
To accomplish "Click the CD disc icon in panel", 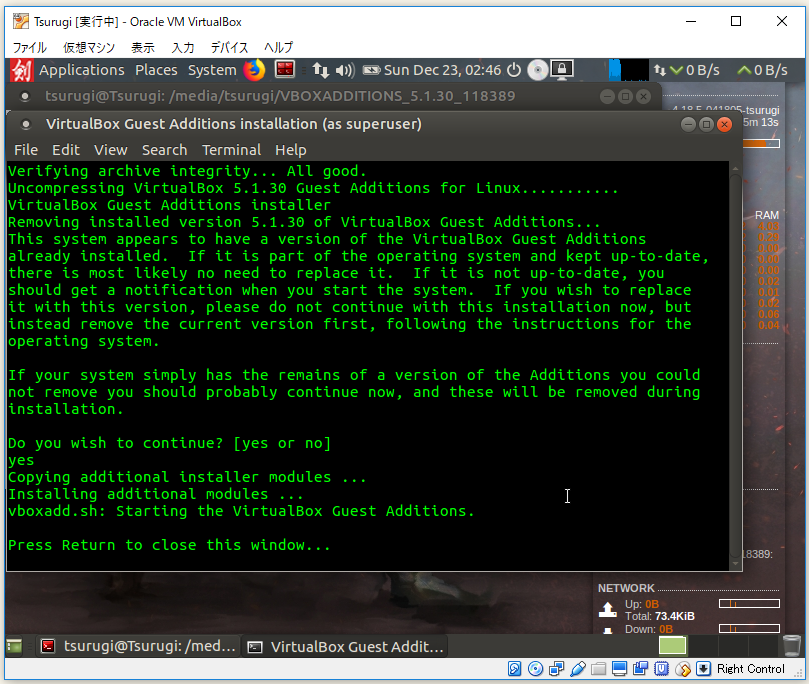I will point(537,70).
